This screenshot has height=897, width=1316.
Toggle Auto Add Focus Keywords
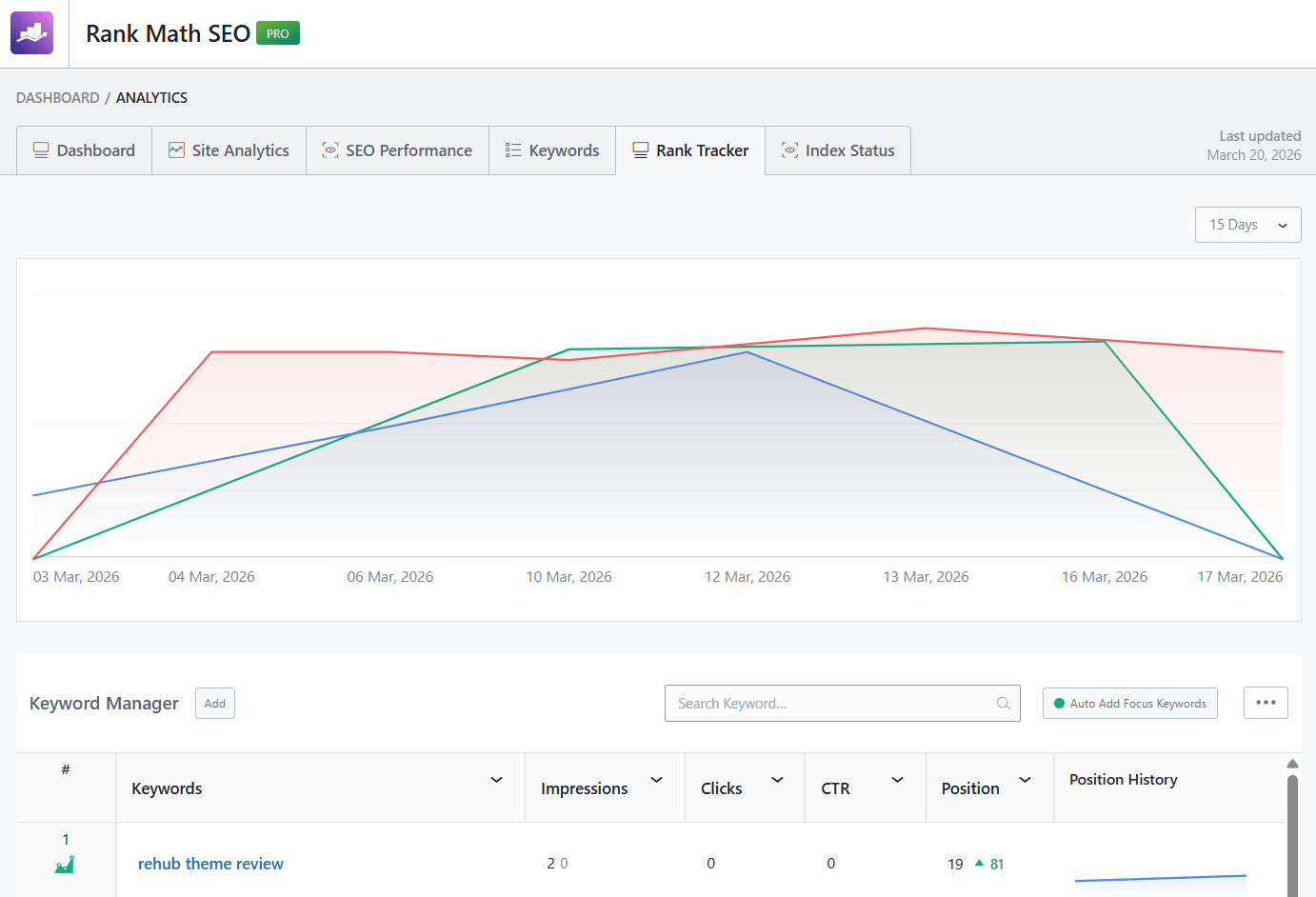(1130, 704)
